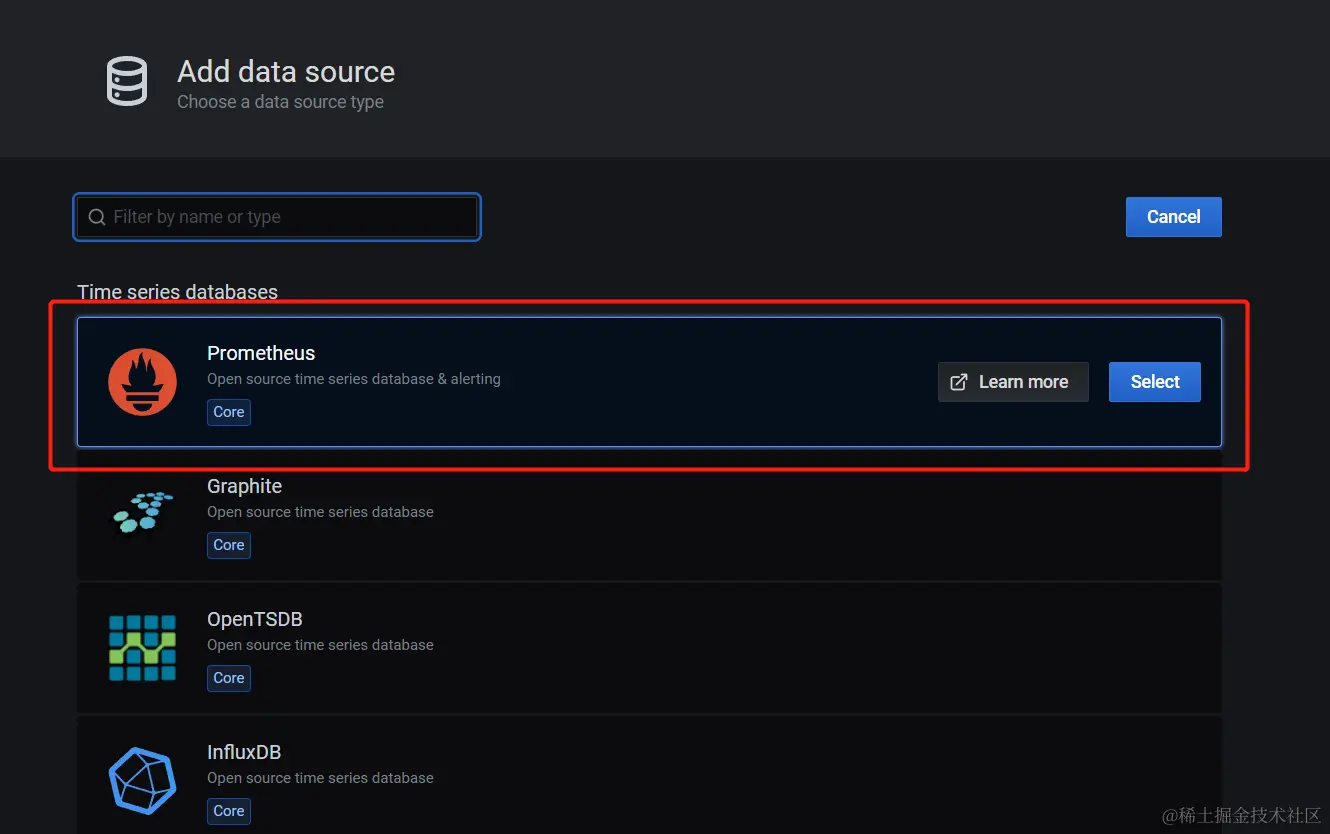Click Prometheus description mentioning alerting
This screenshot has height=834, width=1330.
click(x=354, y=379)
